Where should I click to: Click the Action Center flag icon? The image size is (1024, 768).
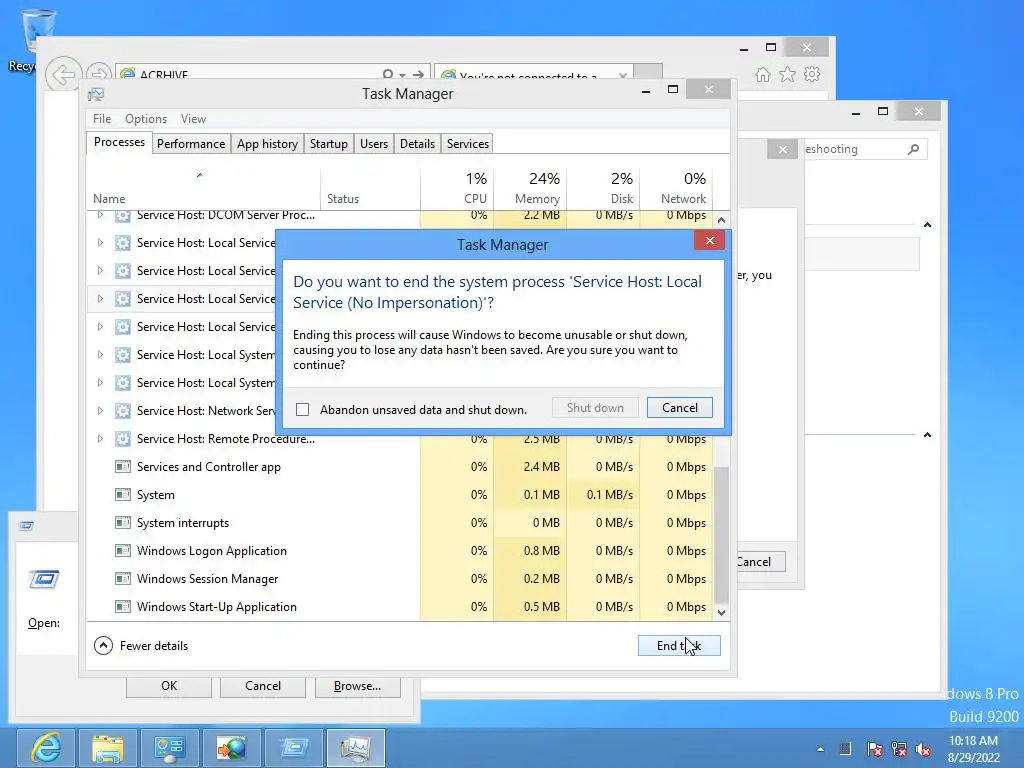874,749
